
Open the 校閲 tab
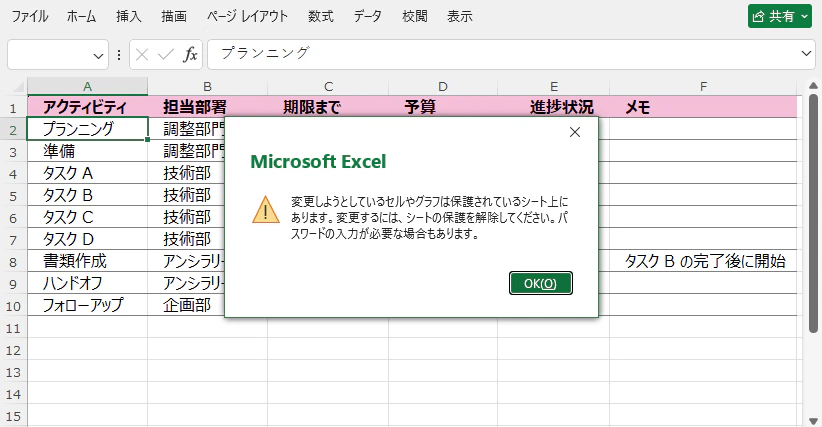click(414, 16)
